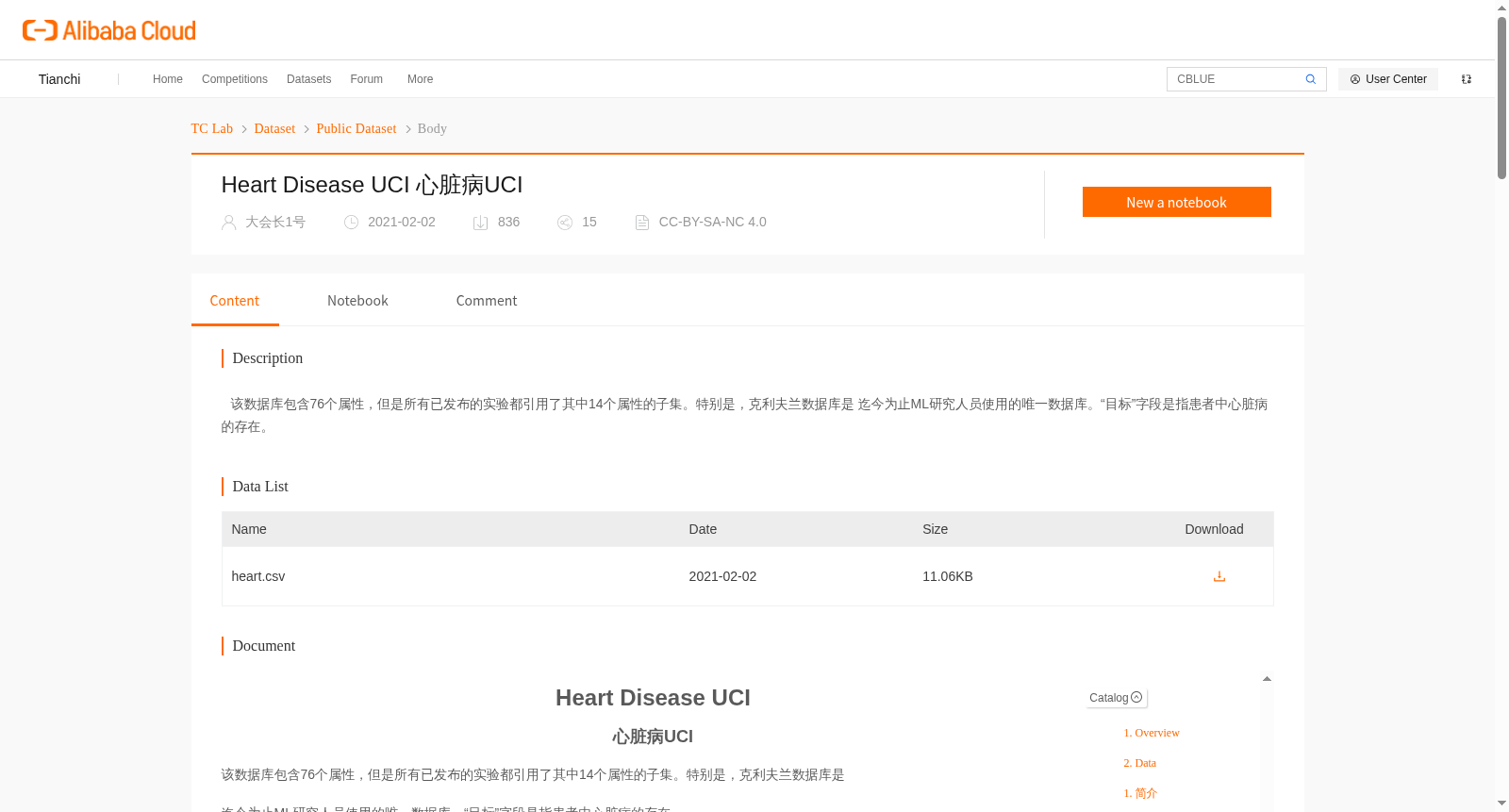The image size is (1509, 812).
Task: Click the 2021-02-02 date cell in table
Action: tap(722, 576)
